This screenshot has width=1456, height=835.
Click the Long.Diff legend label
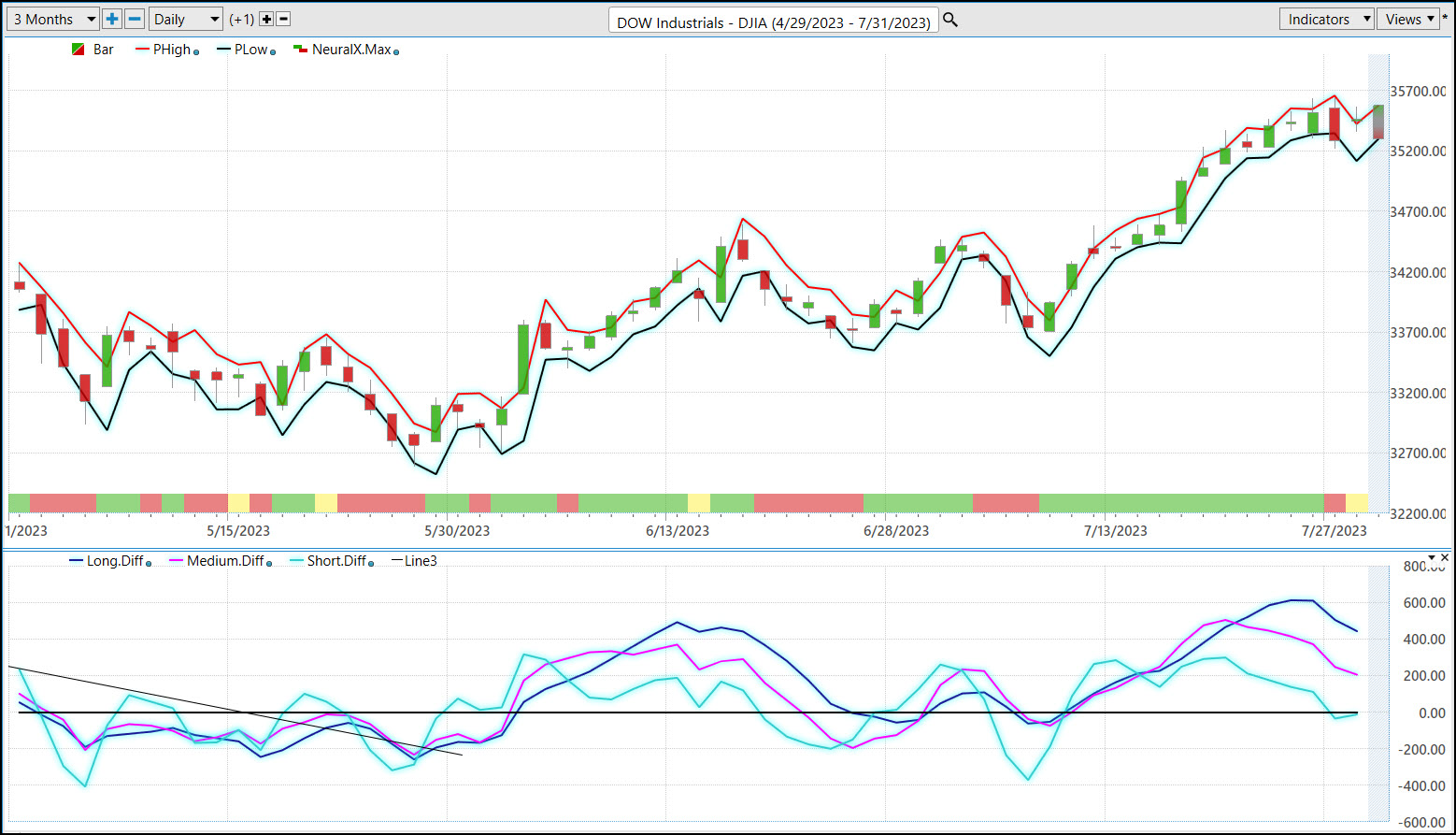coord(115,561)
